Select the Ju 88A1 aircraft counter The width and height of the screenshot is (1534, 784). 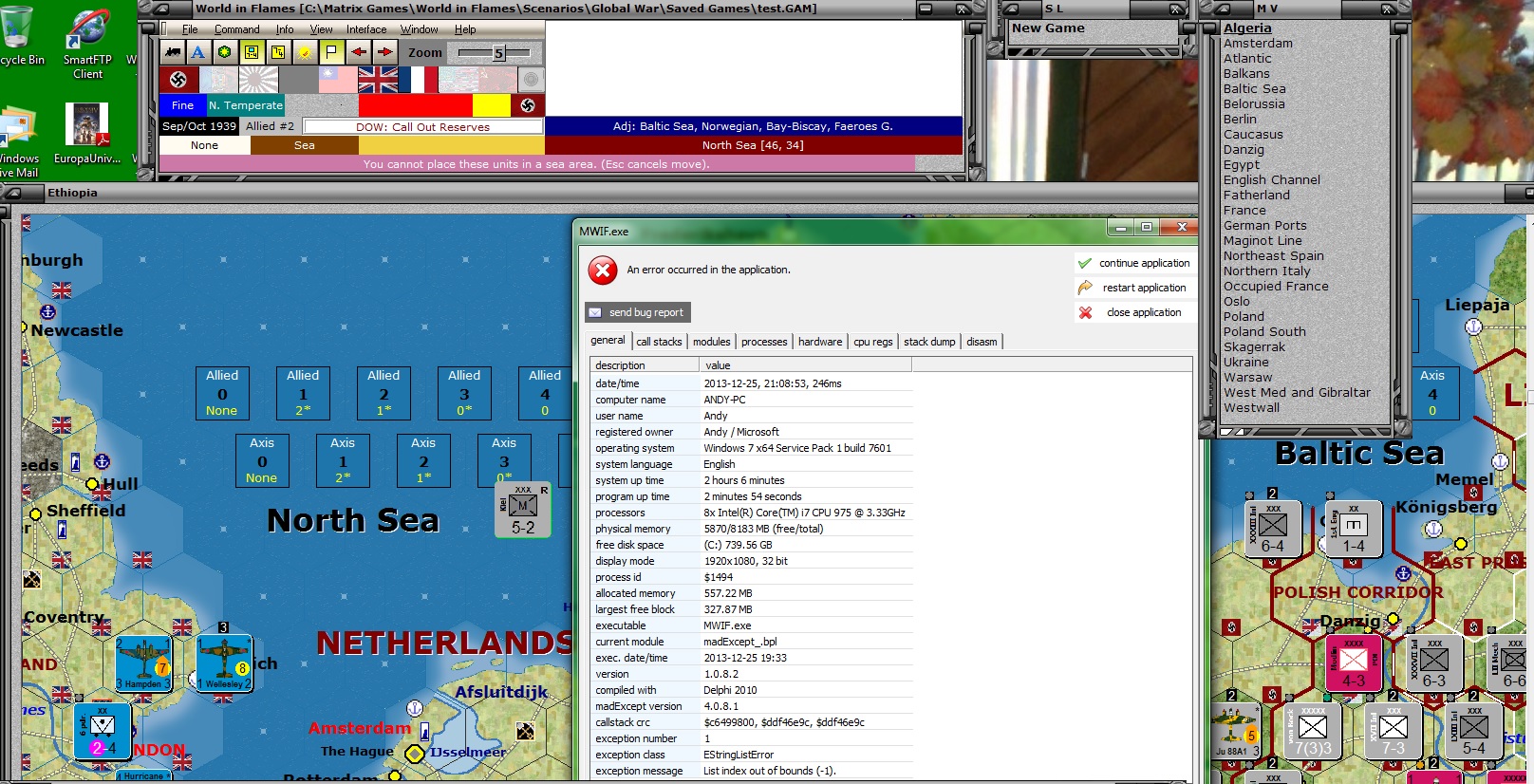pos(1237,731)
